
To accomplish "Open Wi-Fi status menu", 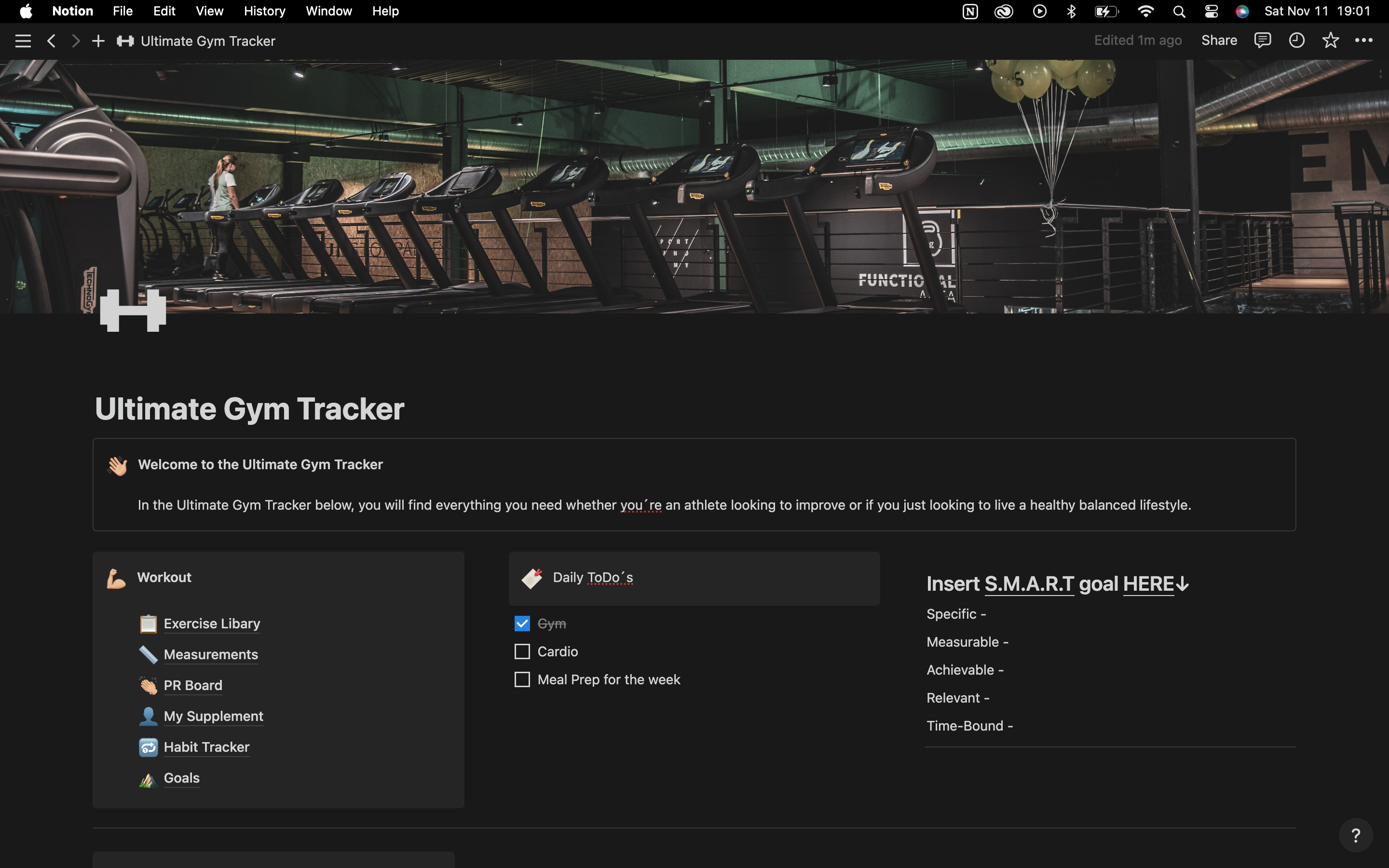I will click(x=1145, y=12).
